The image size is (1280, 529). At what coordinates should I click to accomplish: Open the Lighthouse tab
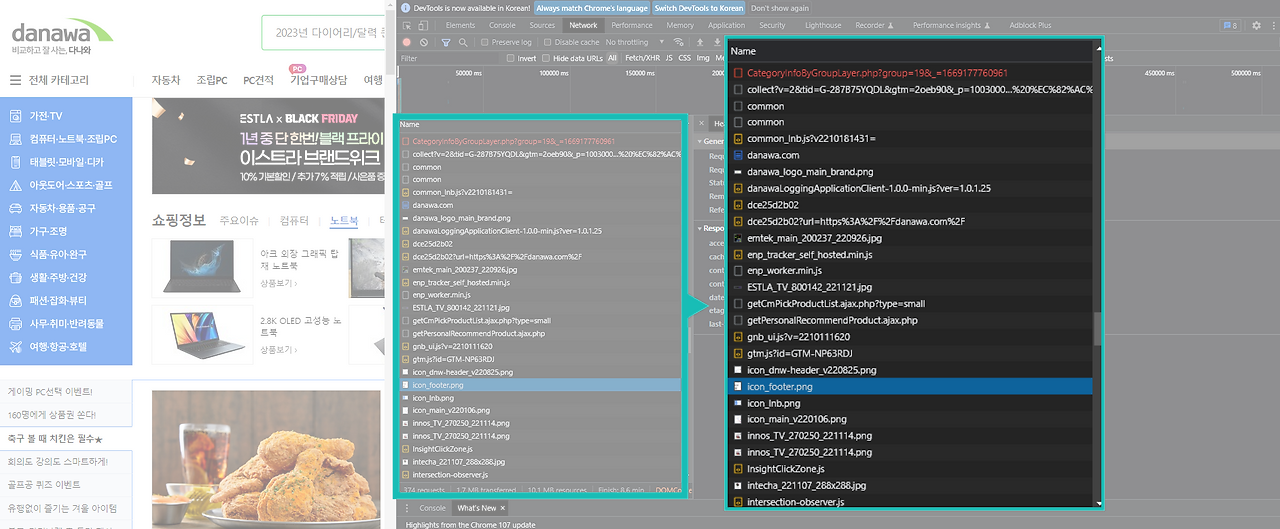pos(823,25)
